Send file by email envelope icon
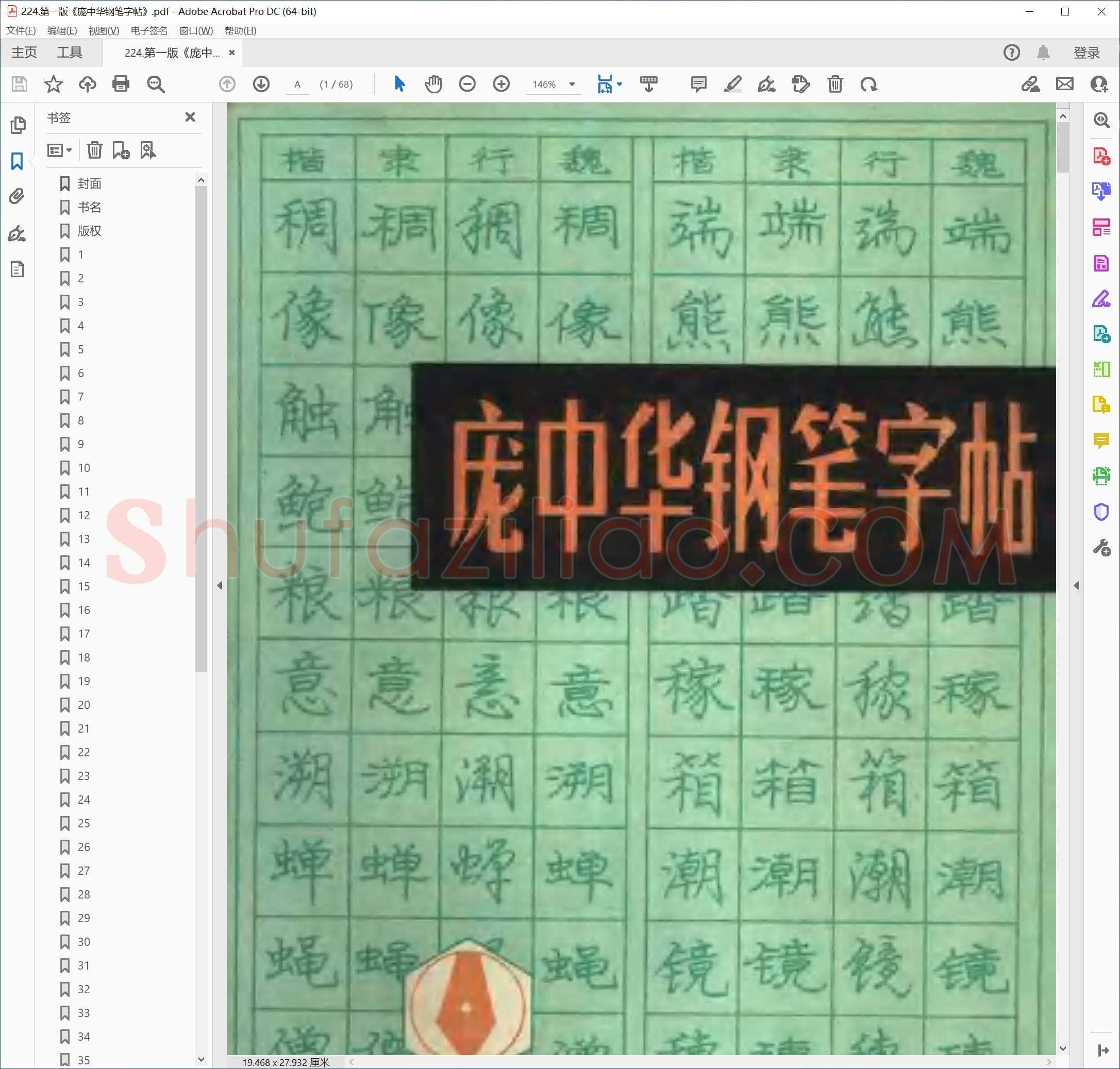Image resolution: width=1120 pixels, height=1069 pixels. point(1065,84)
